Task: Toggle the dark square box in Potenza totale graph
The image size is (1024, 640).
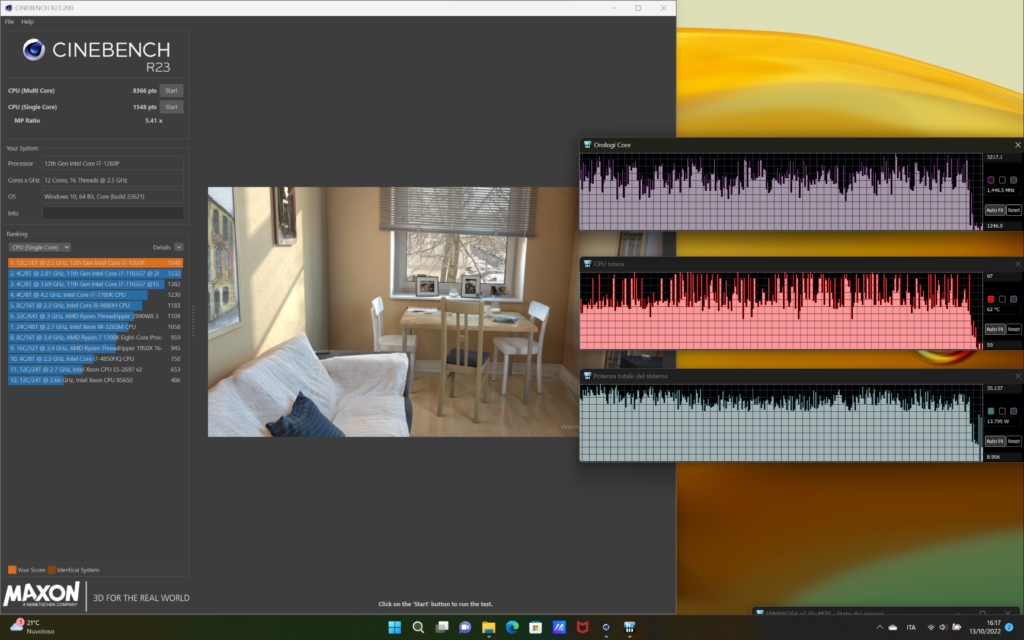Action: click(1002, 411)
